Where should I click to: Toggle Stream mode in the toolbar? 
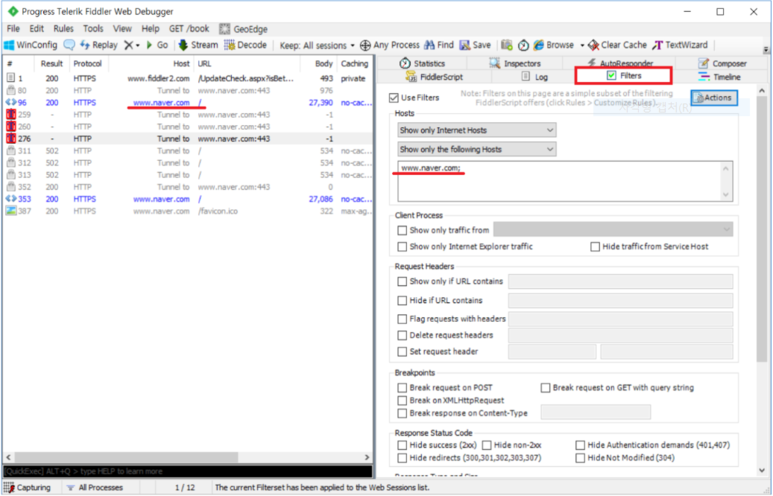pos(198,45)
